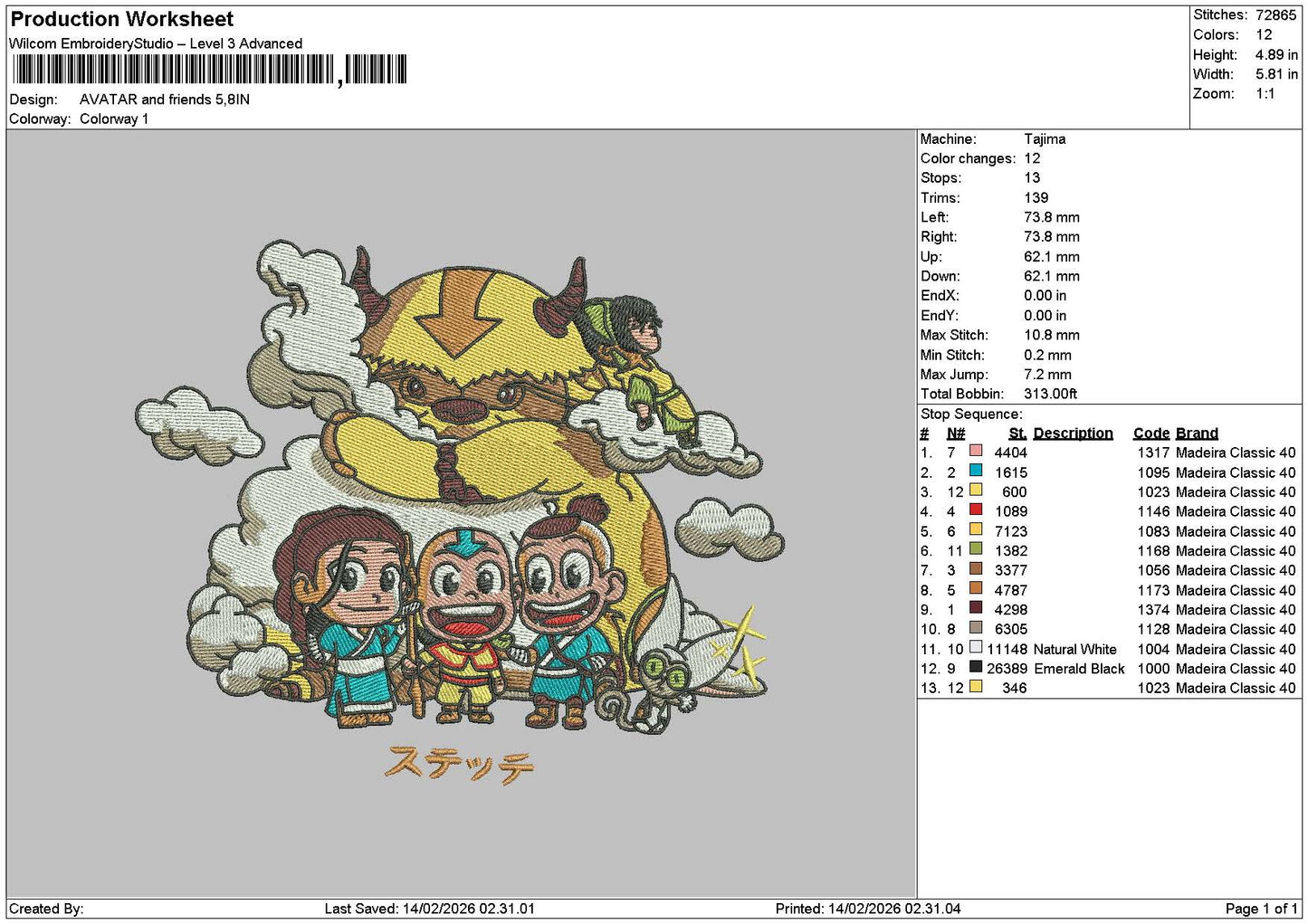1308x924 pixels.
Task: Click thread code 1317
Action: 1153,452
